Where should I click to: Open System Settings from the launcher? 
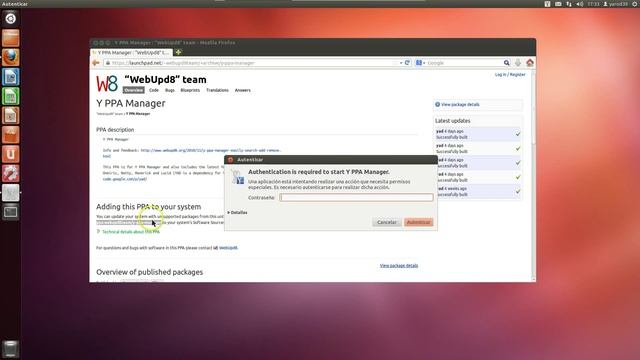click(11, 173)
